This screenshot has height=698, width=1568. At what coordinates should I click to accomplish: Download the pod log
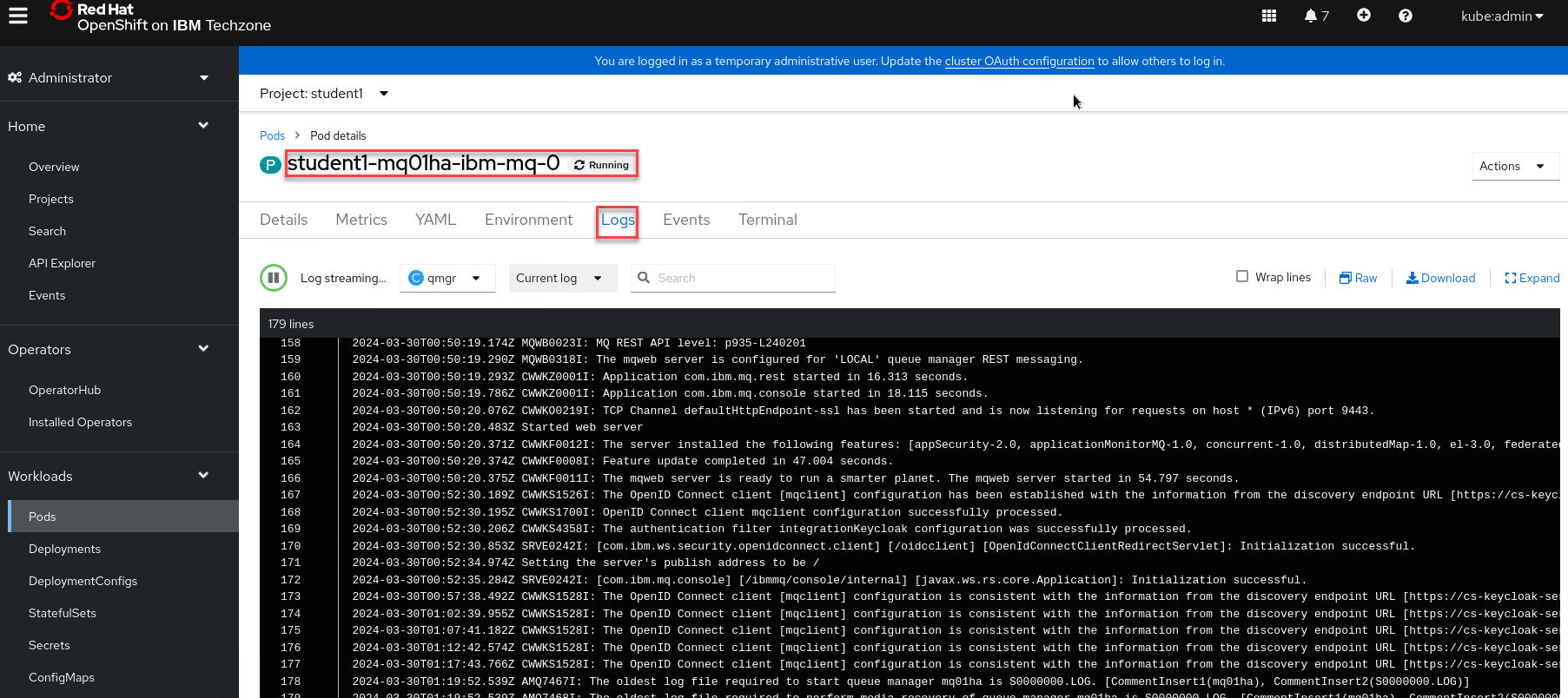click(1440, 278)
